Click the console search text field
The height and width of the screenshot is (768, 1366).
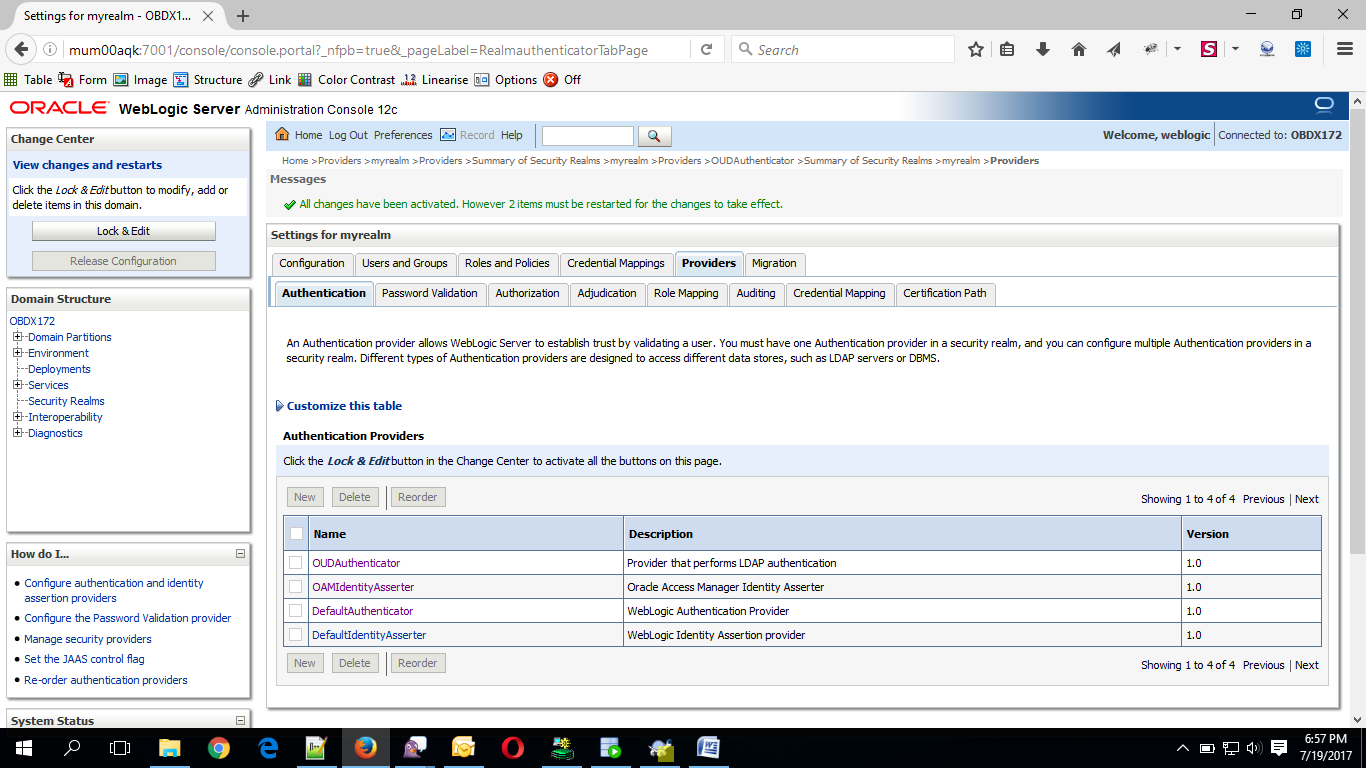(x=588, y=136)
